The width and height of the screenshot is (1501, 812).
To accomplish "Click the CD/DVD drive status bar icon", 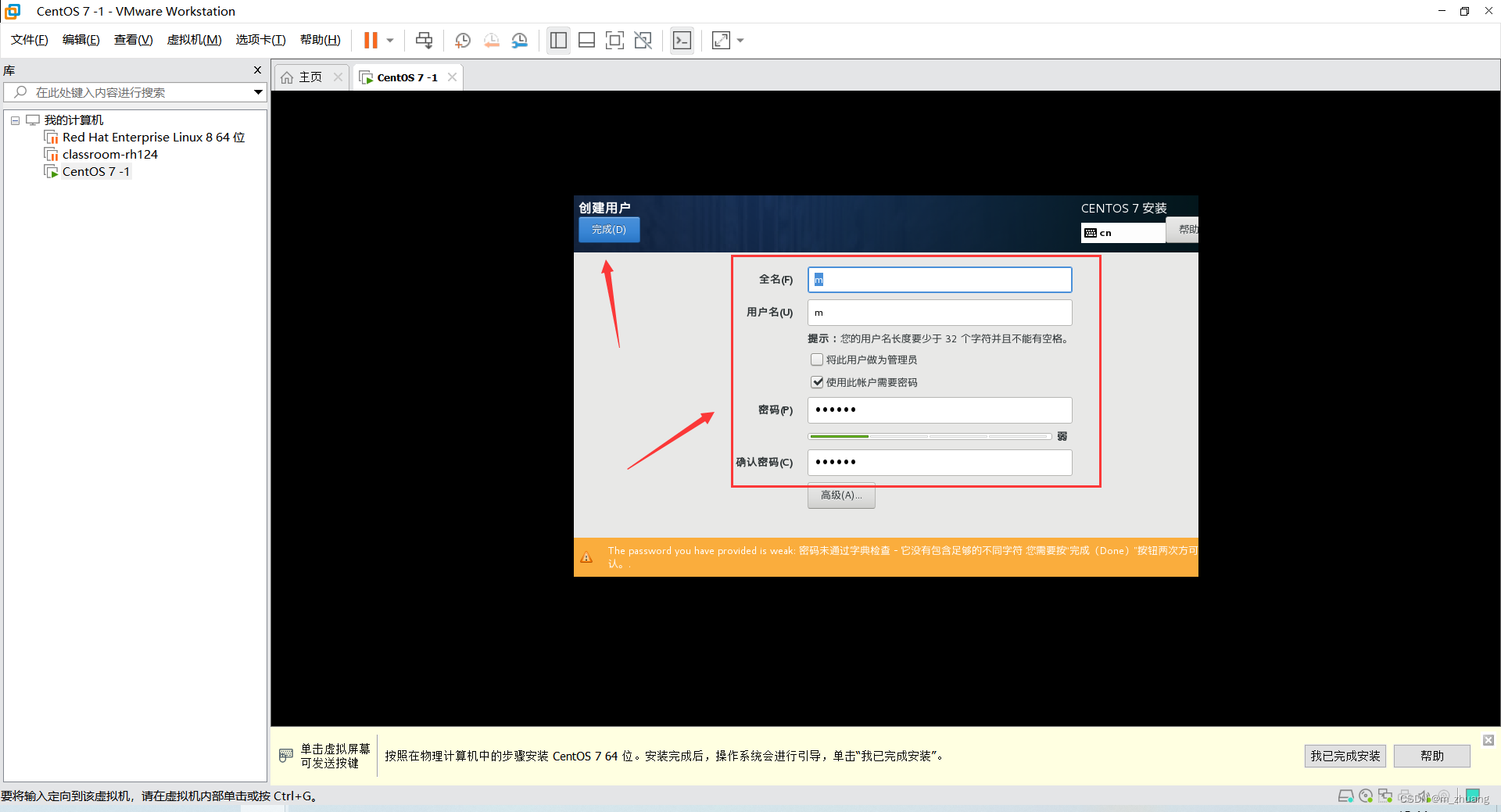I will click(1366, 796).
